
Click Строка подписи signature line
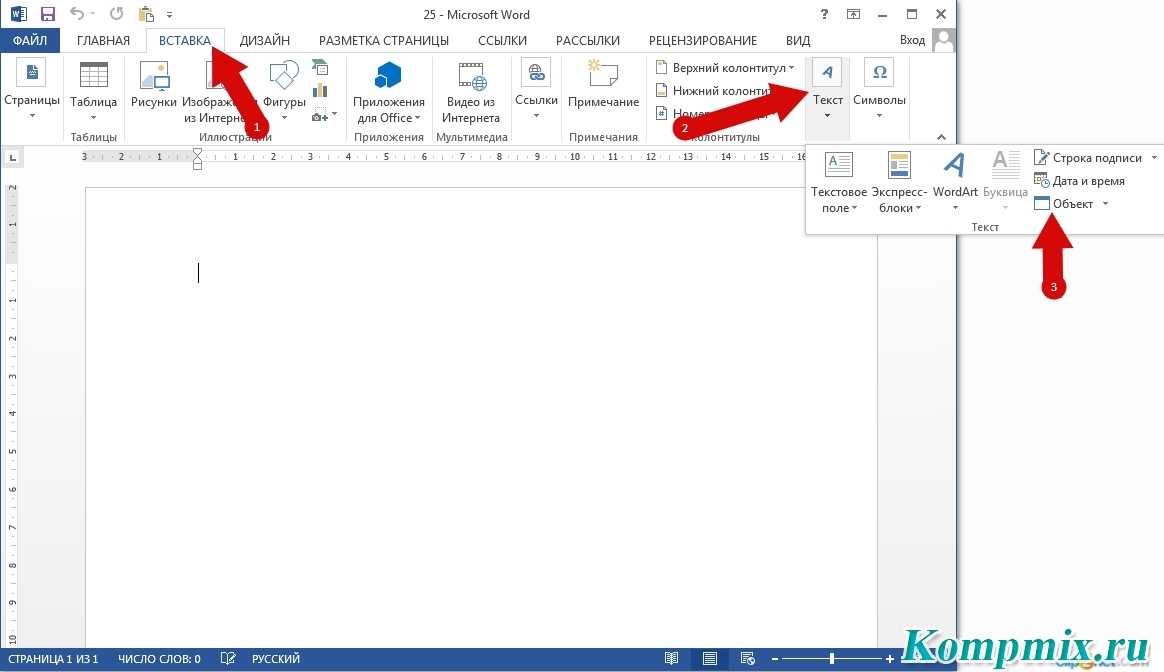click(1088, 157)
